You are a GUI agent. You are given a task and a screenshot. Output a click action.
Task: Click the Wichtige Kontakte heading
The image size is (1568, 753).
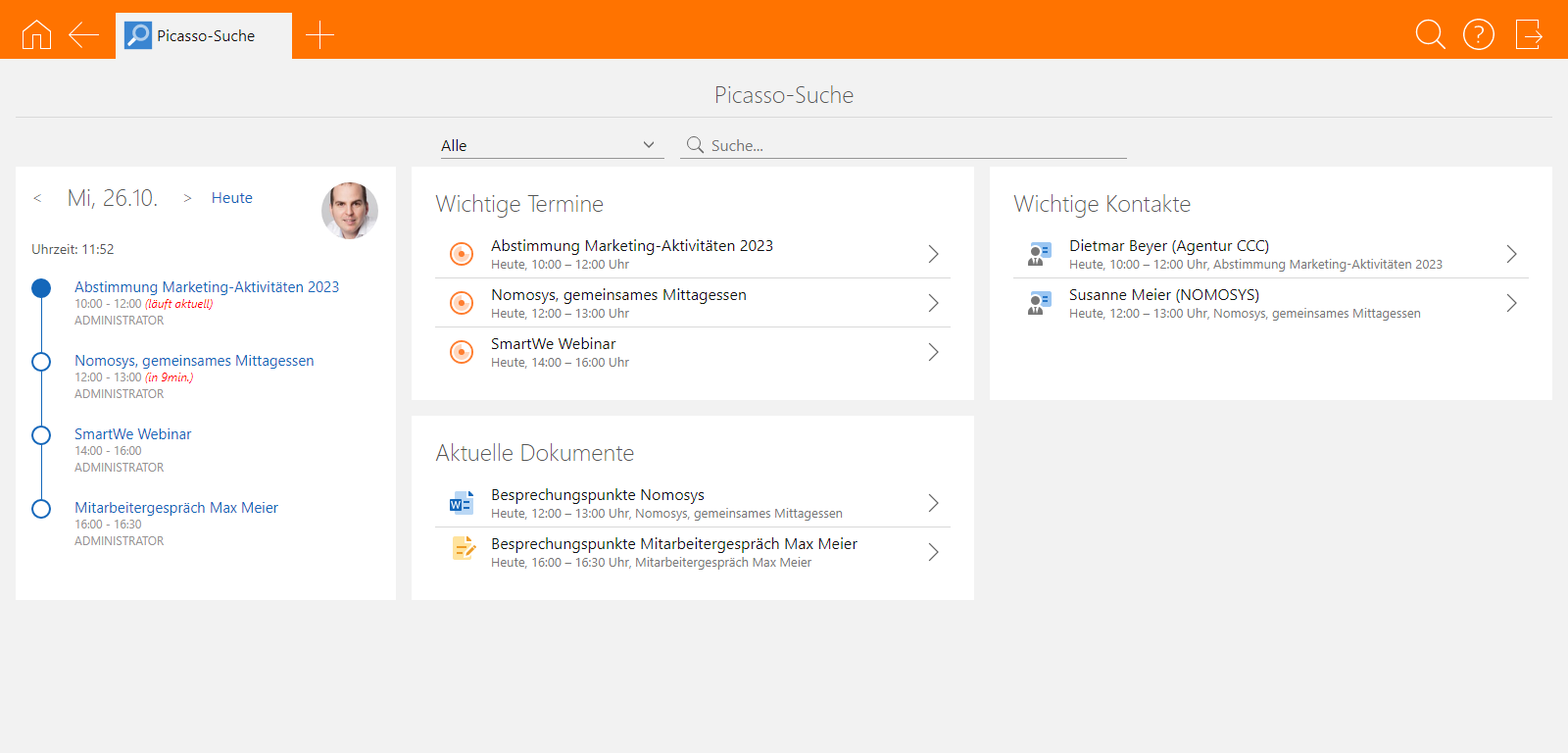pyautogui.click(x=1102, y=204)
